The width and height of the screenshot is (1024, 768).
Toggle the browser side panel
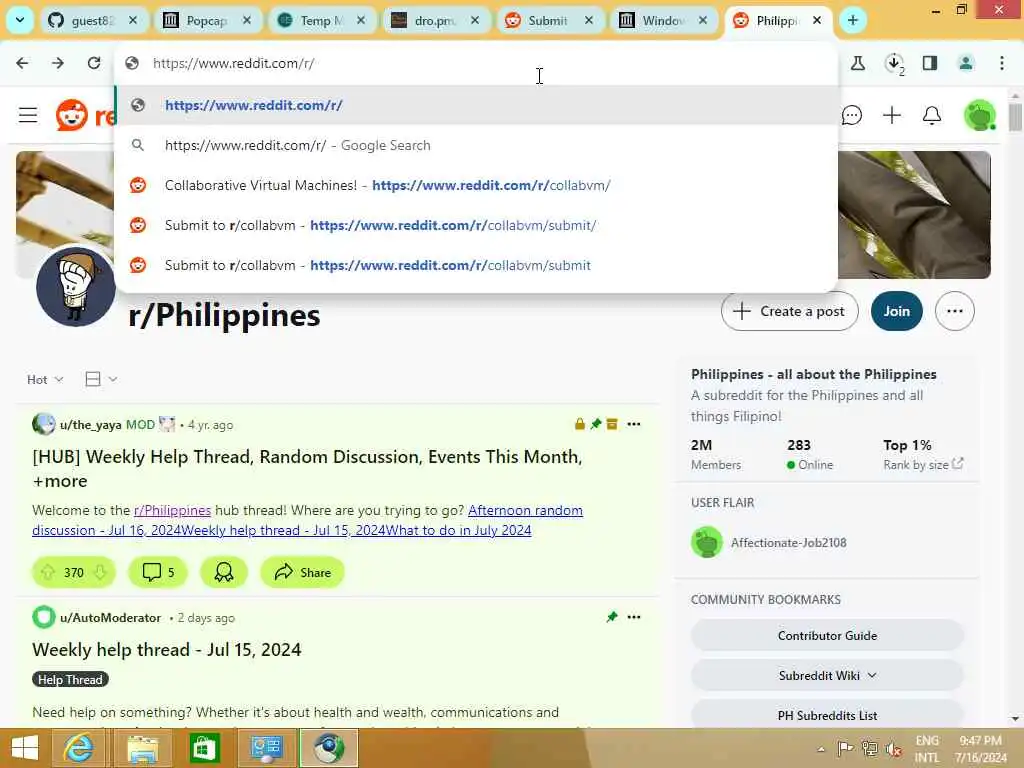point(930,63)
